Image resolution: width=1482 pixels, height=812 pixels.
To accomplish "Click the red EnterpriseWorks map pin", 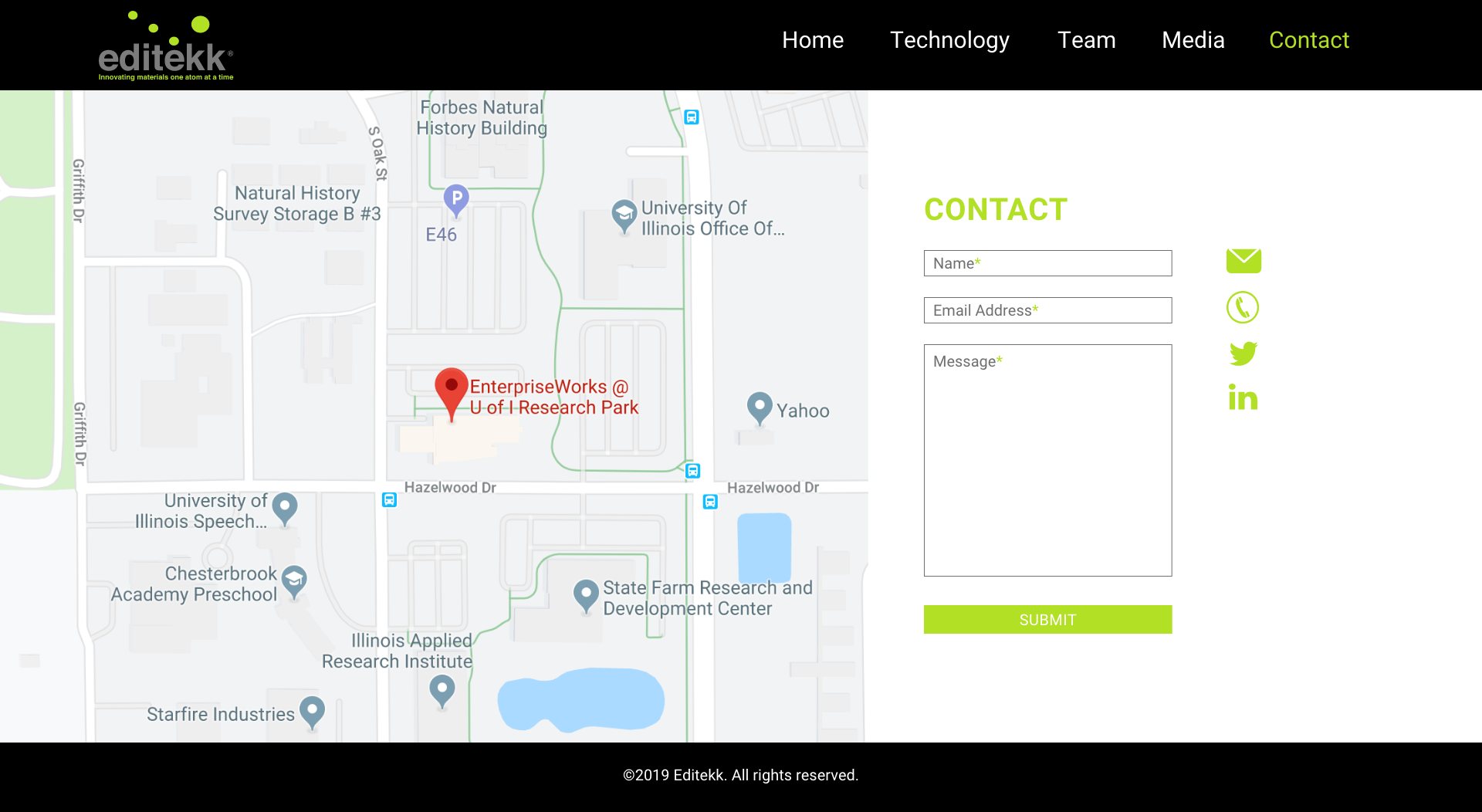I will pyautogui.click(x=452, y=394).
